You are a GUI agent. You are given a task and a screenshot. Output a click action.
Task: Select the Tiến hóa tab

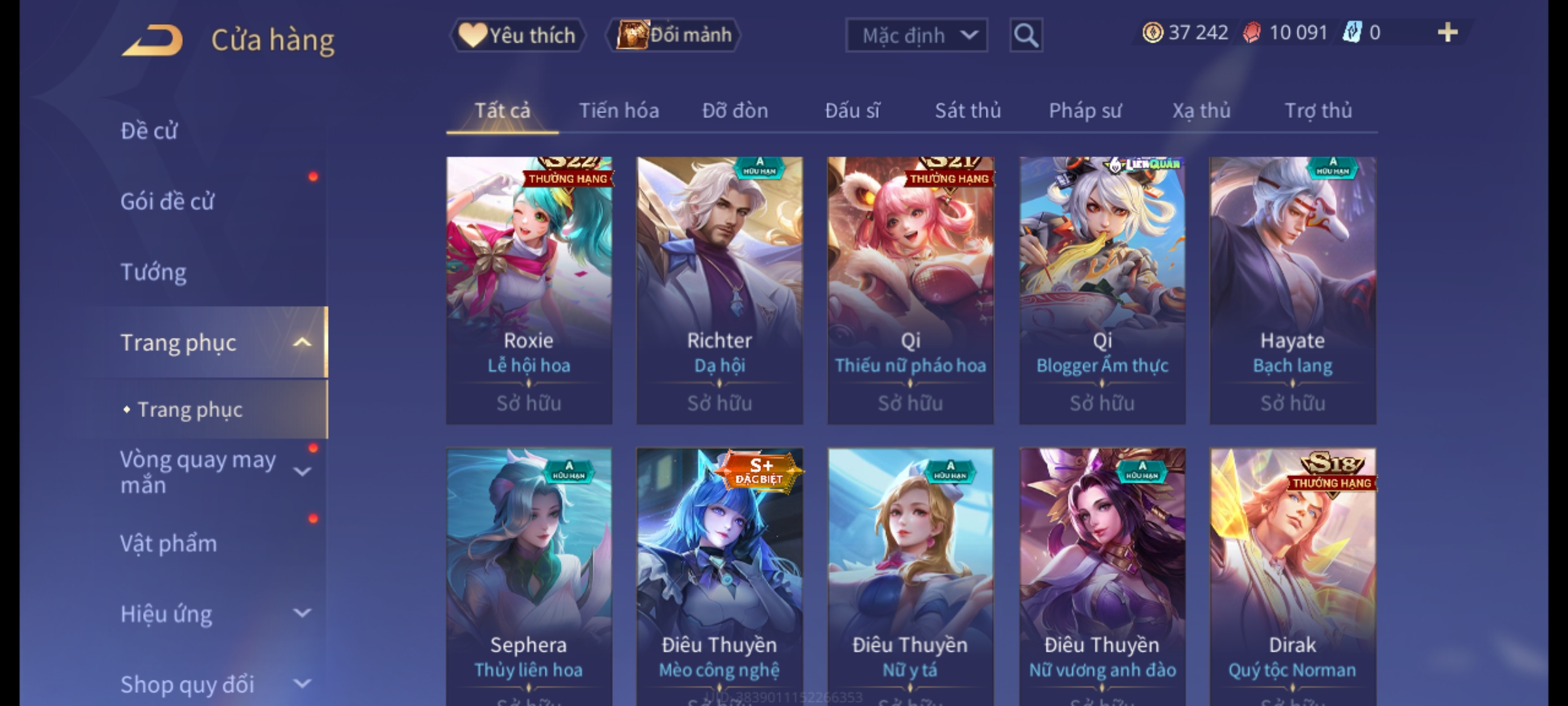619,110
